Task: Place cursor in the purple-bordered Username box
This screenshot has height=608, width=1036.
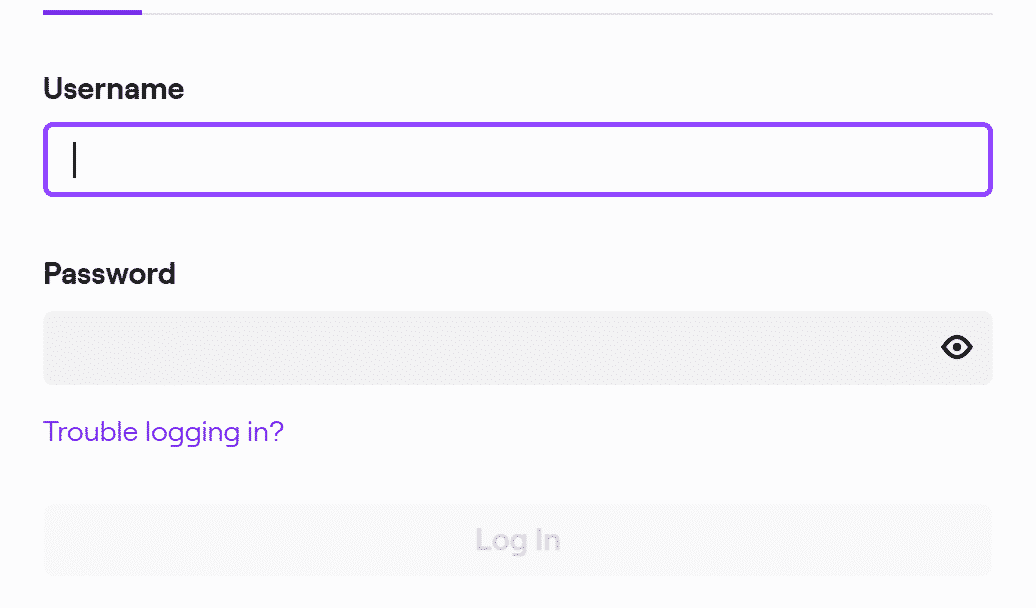Action: [x=517, y=159]
